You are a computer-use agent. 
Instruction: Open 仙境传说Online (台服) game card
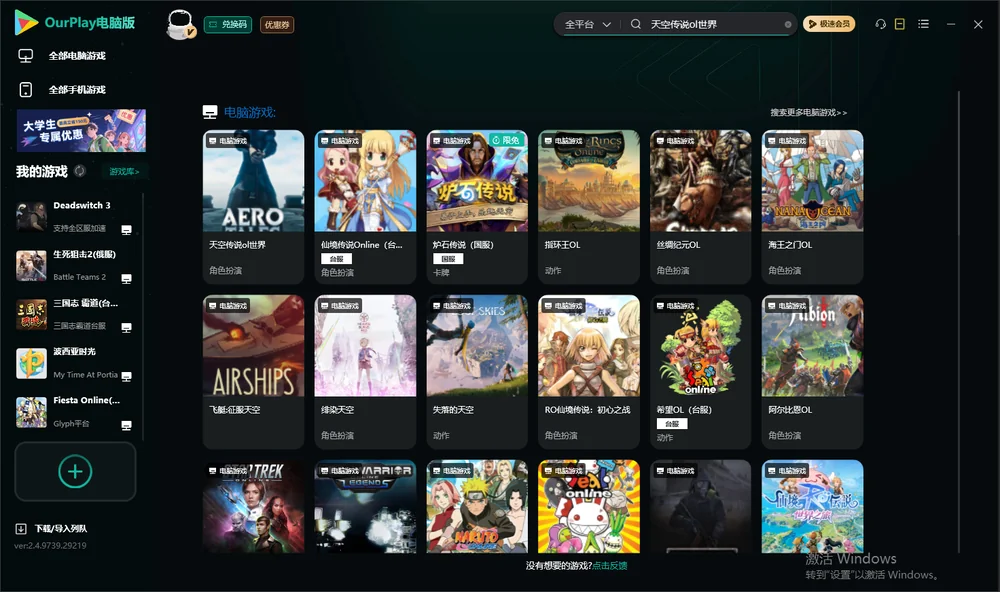365,207
